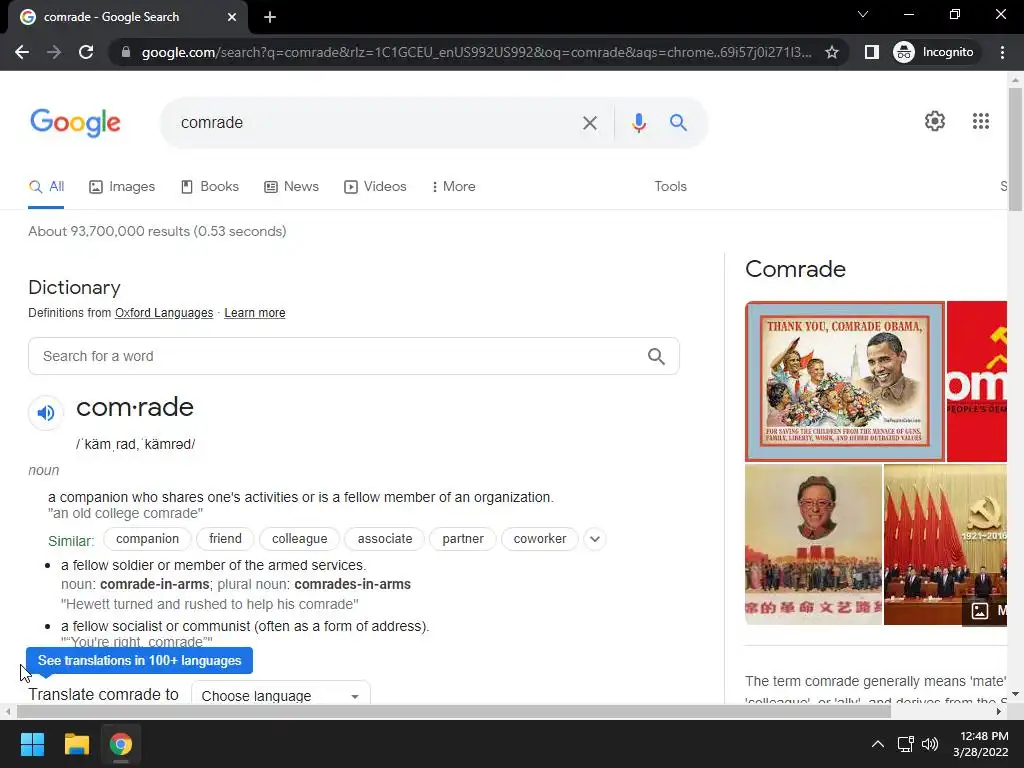This screenshot has height=768, width=1024.
Task: Reload the page with refresh icon
Action: (86, 52)
